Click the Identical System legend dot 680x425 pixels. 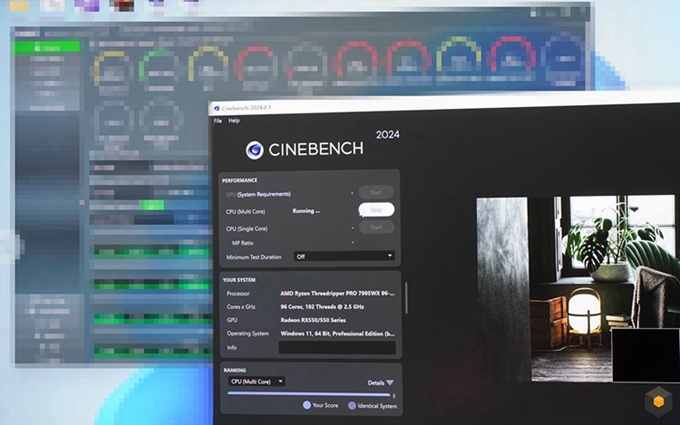tap(350, 406)
